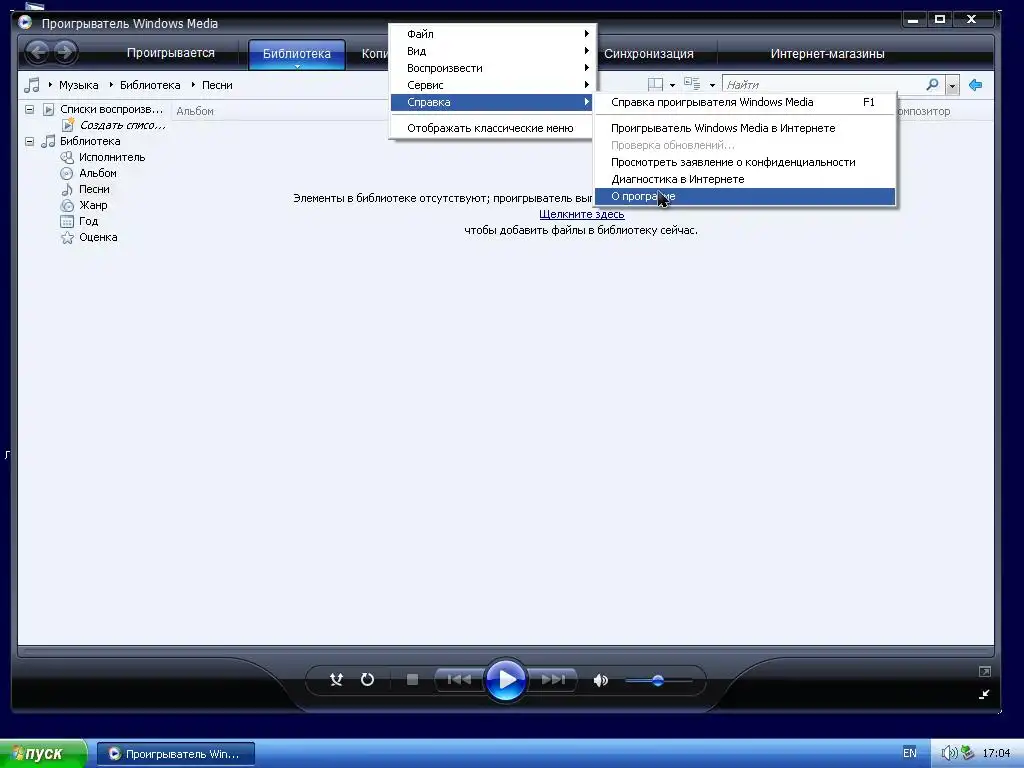
Task: Click Библиотека in the breadcrumb path
Action: point(150,85)
